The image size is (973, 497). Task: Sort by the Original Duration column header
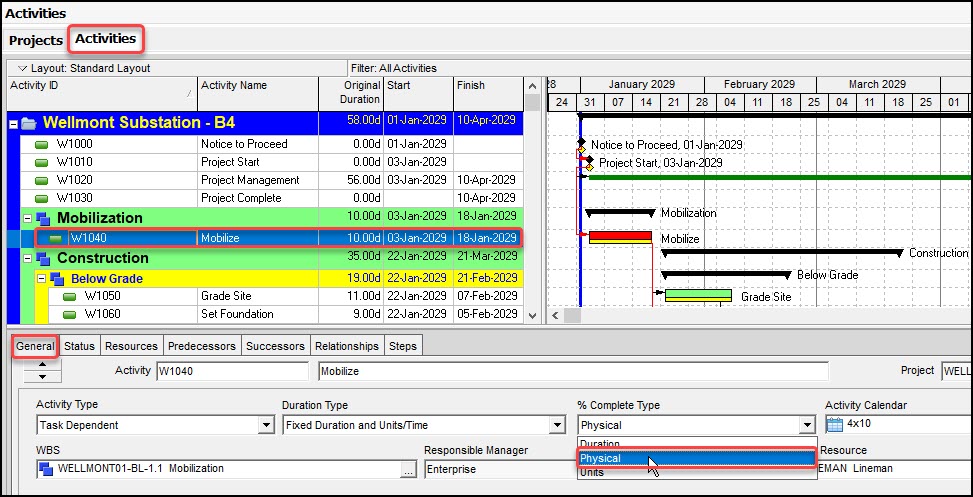click(351, 94)
